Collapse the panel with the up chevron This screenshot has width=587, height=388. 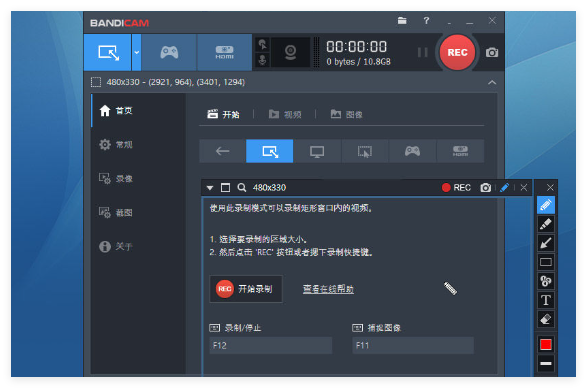point(492,82)
